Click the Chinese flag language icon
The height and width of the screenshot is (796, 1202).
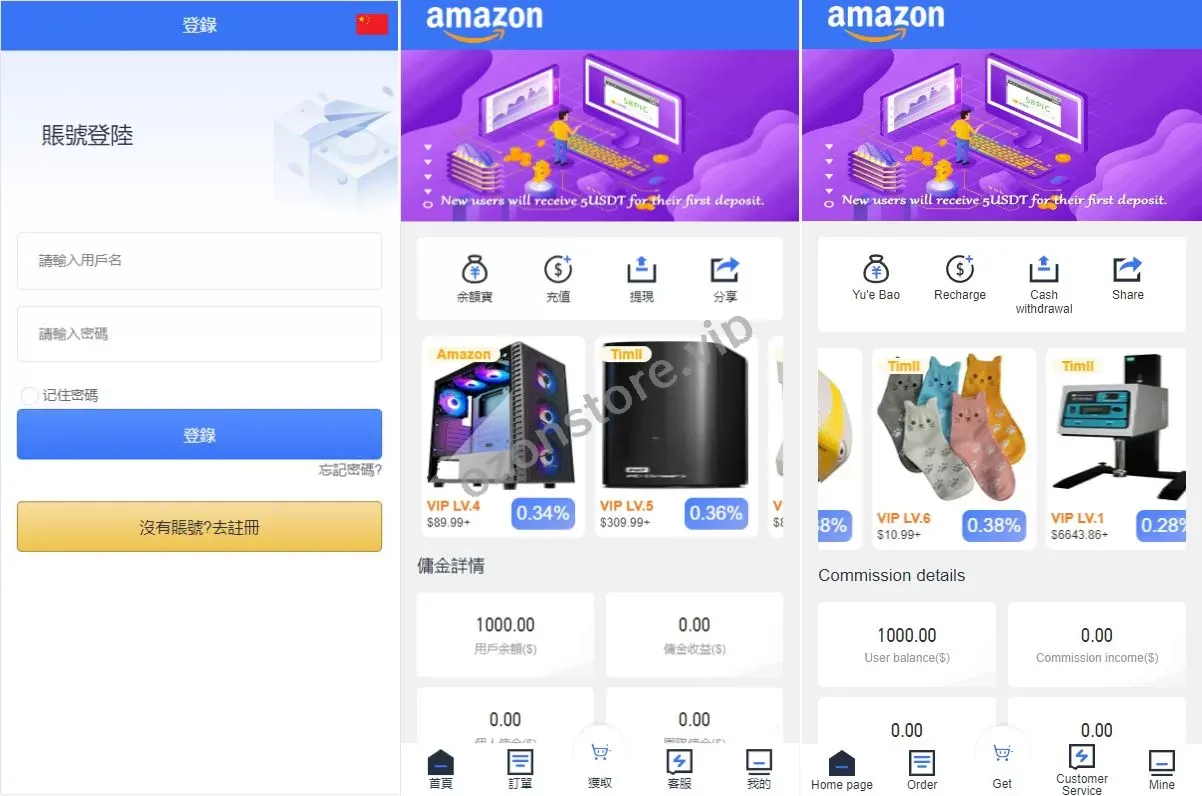point(372,24)
